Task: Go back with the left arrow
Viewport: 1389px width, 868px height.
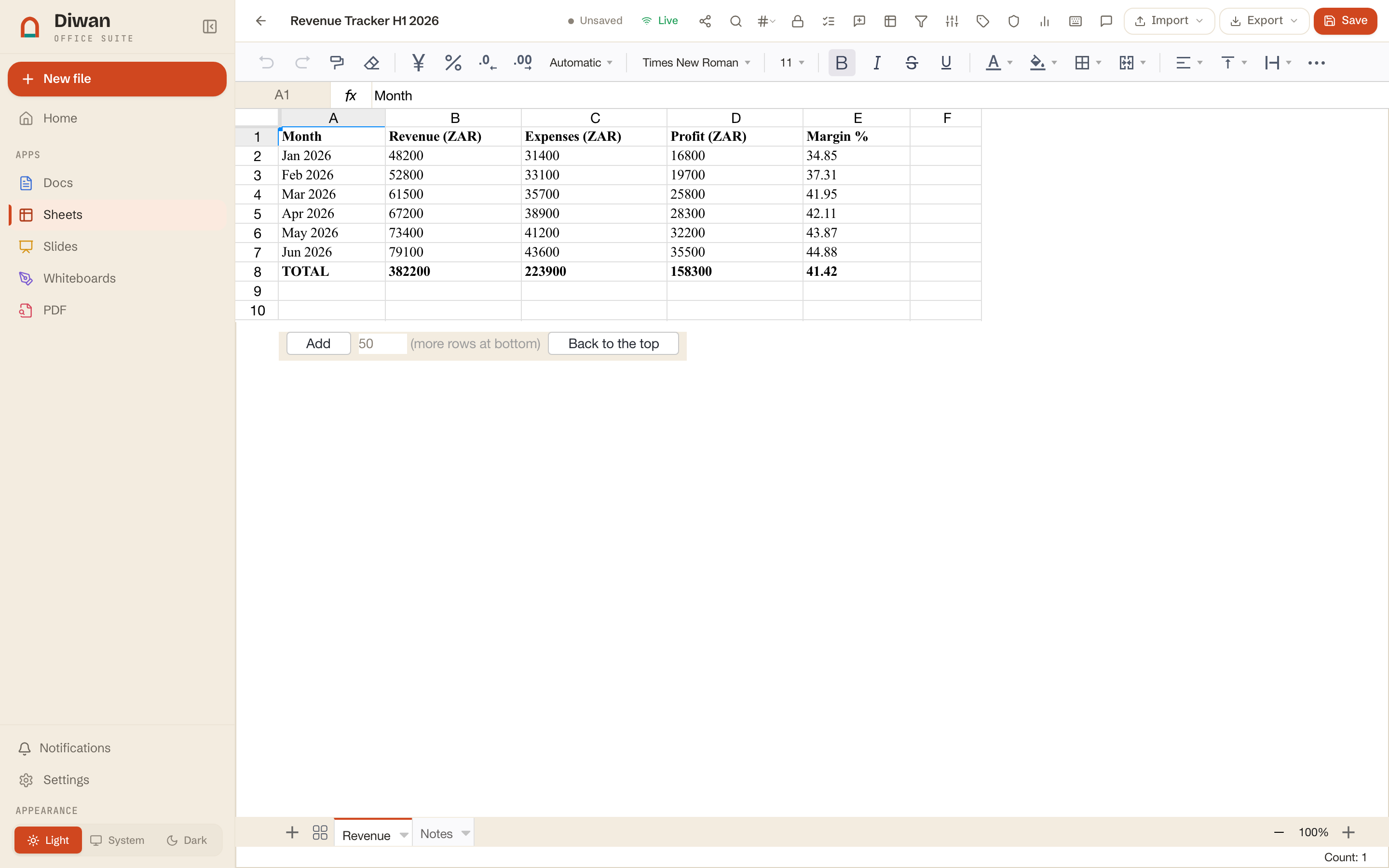Action: tap(261, 21)
